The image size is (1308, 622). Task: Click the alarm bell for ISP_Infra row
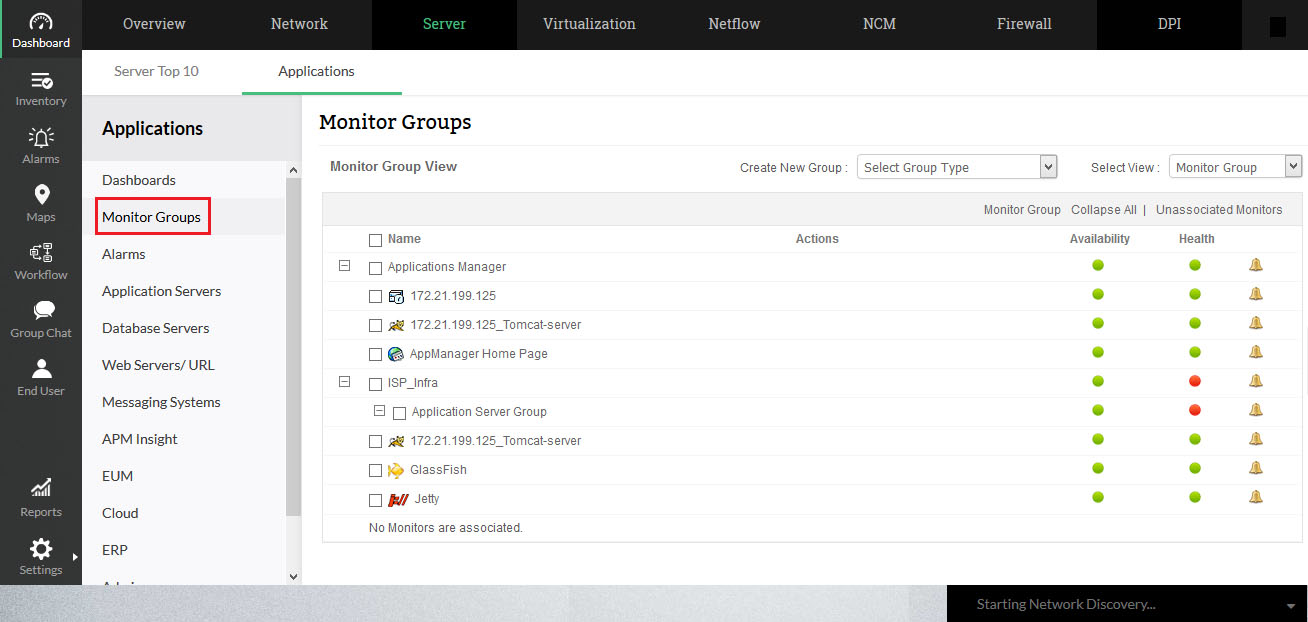pos(1256,381)
